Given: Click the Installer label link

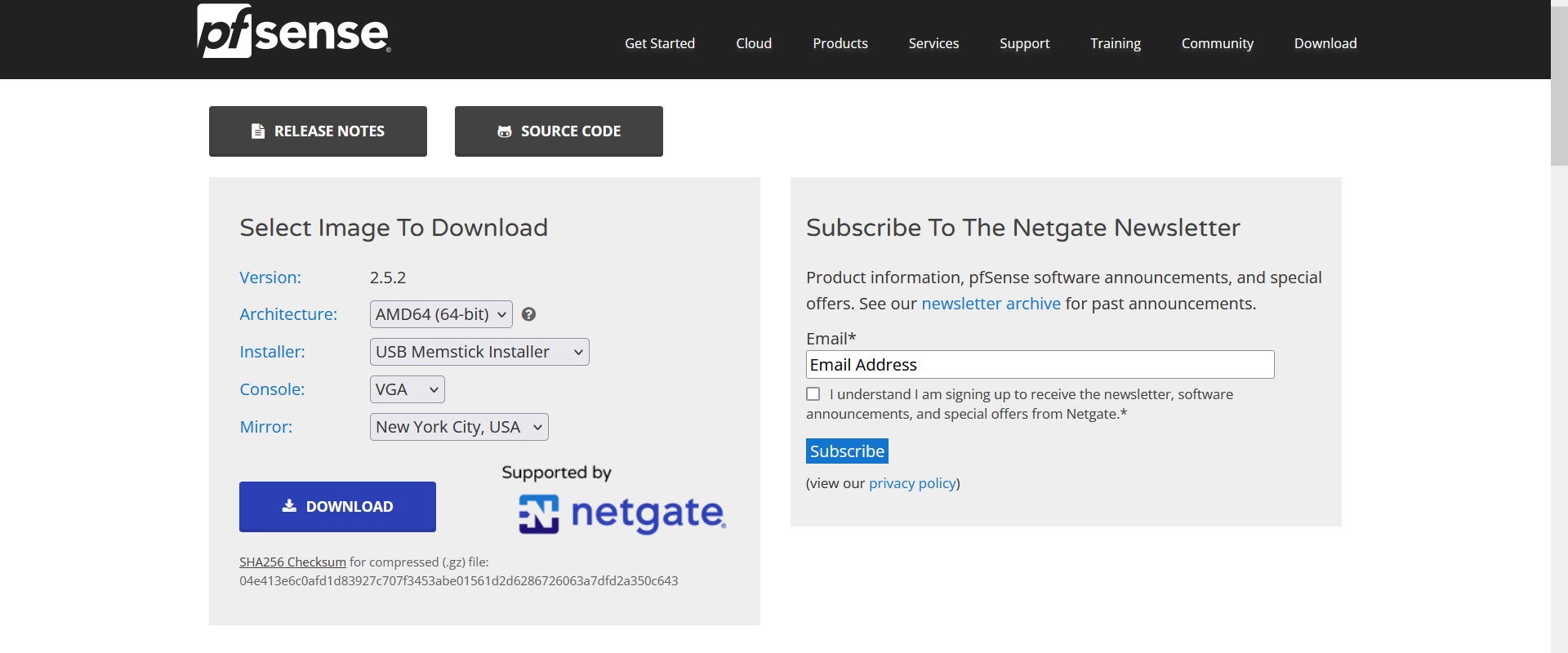Looking at the screenshot, I should 272,352.
